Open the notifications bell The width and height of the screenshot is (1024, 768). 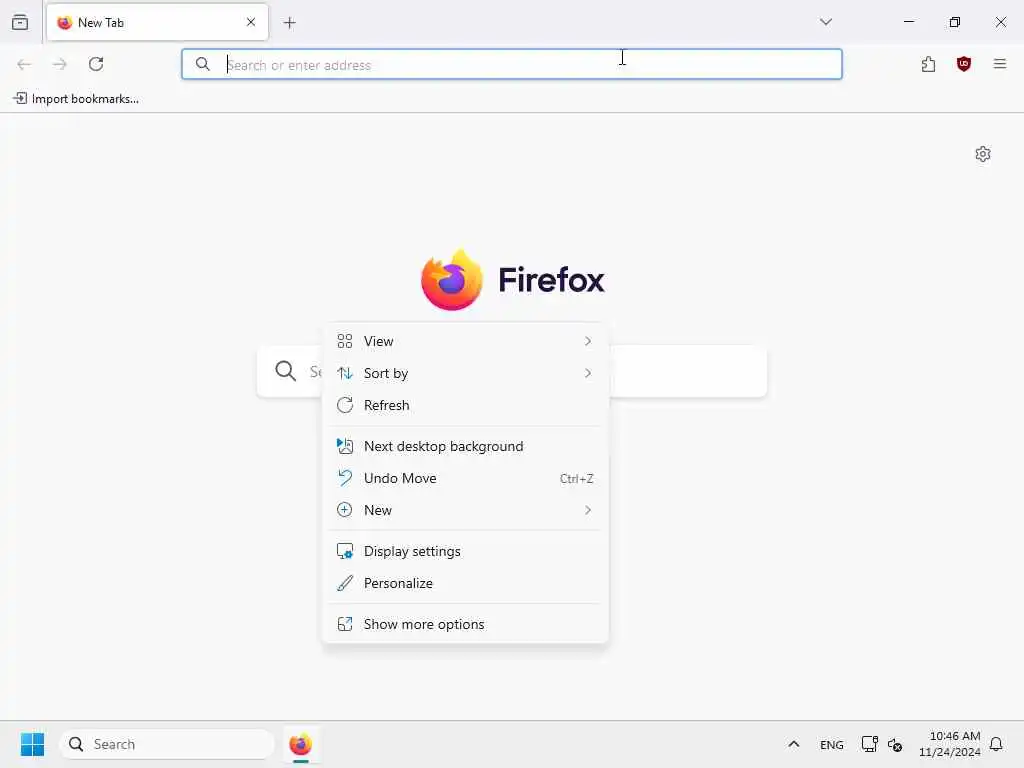[996, 744]
